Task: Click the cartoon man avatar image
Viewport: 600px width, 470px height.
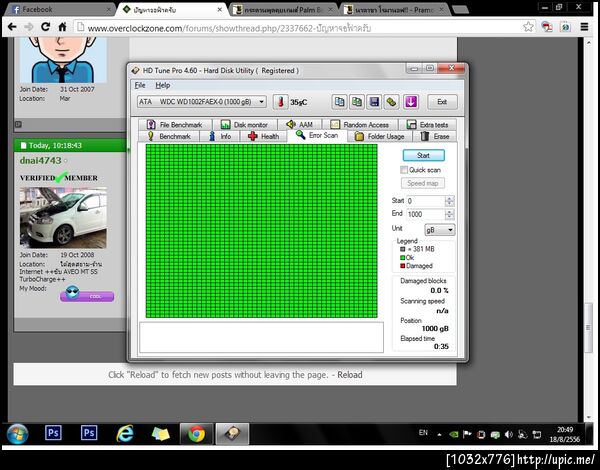Action: click(x=63, y=60)
